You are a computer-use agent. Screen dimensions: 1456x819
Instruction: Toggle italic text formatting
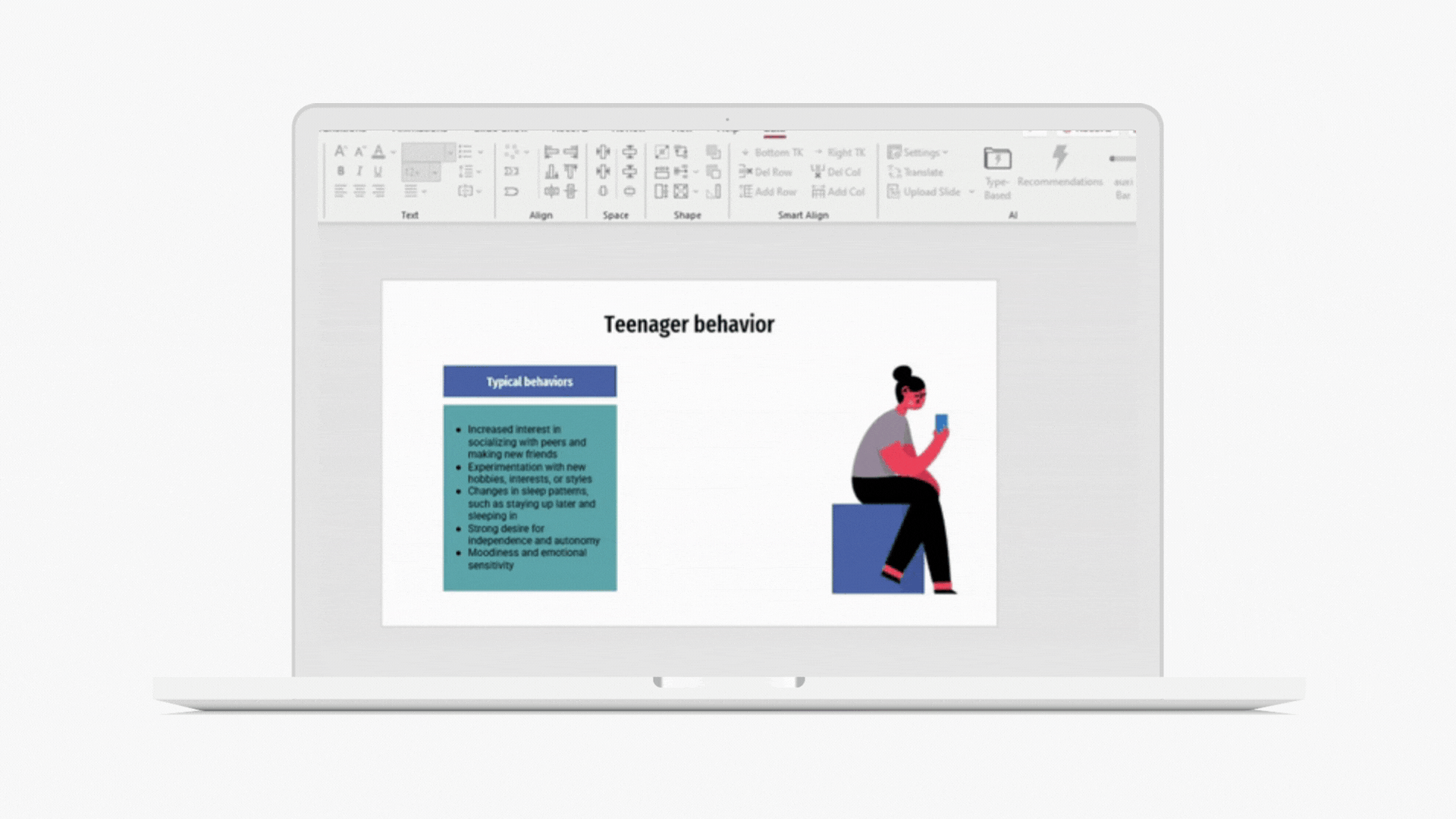[x=359, y=171]
